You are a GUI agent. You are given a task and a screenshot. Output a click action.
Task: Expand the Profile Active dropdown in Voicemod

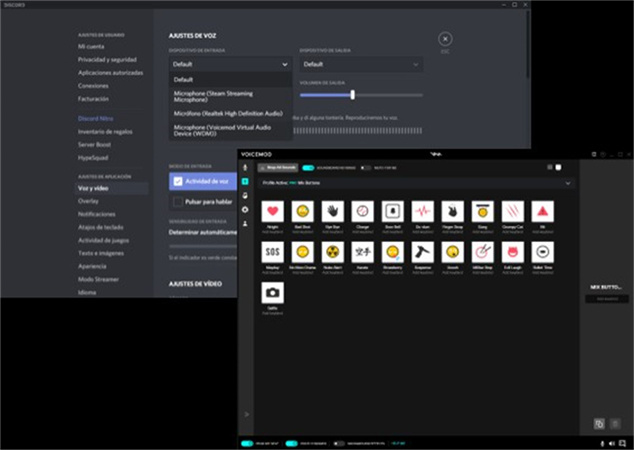click(x=416, y=183)
